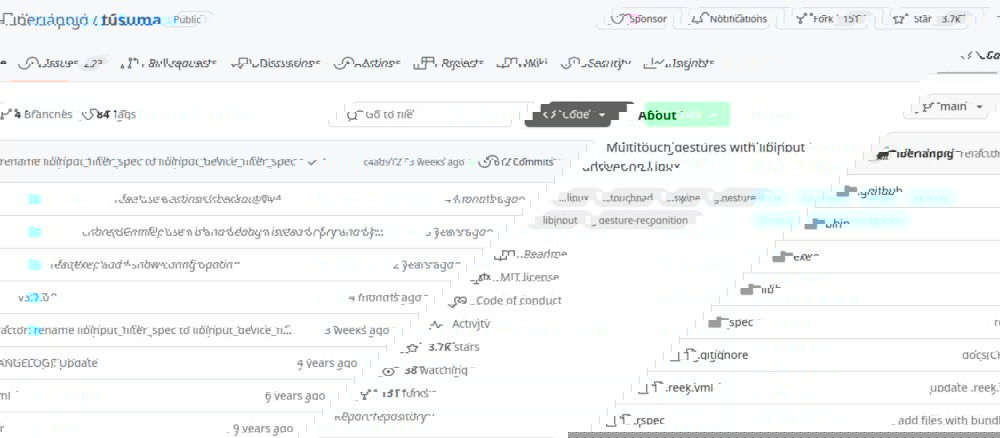
Task: Click folder icon in the '5 years ago' row
Action: [34, 232]
